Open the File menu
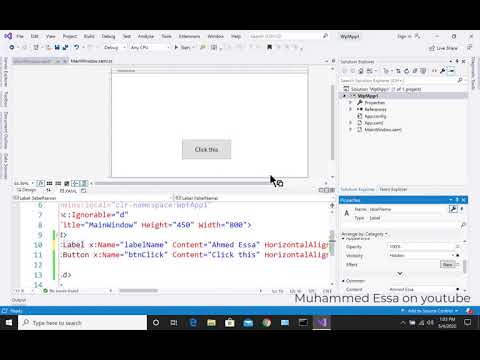The image size is (480, 360). click(20, 36)
